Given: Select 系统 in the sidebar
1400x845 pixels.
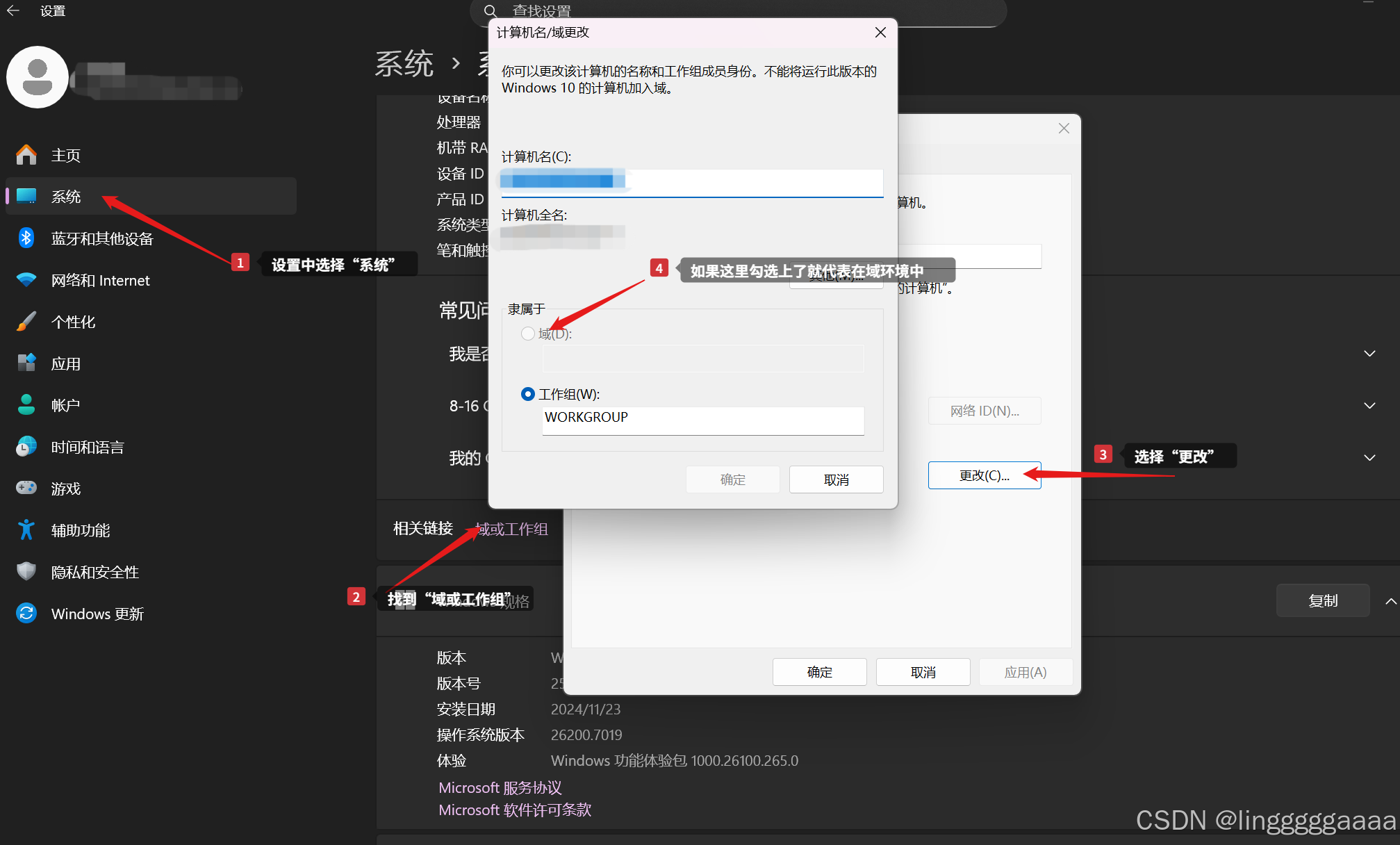Looking at the screenshot, I should (66, 197).
